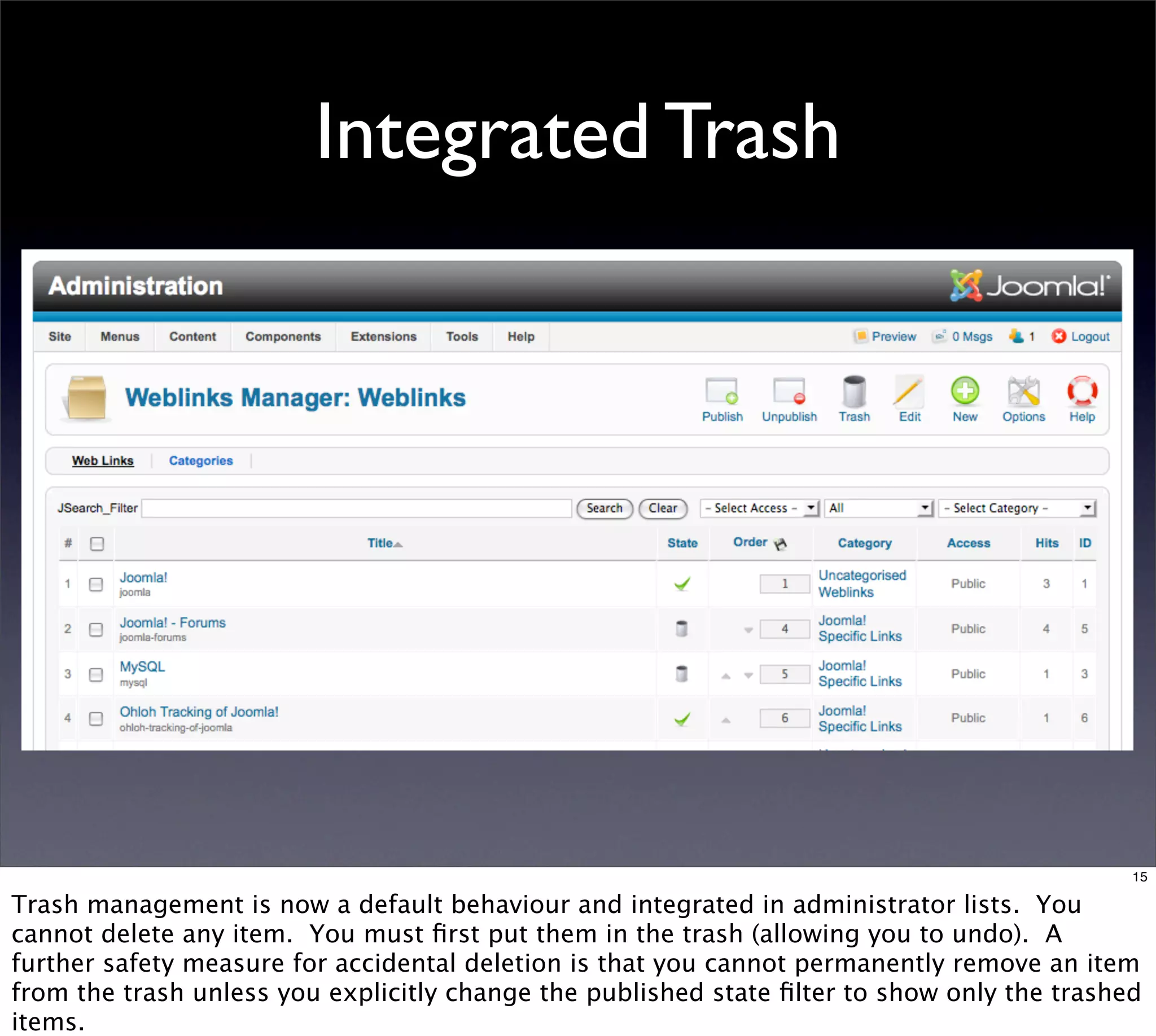Open the Select Category dropdown
Viewport: 1156px width, 1036px height.
click(x=1017, y=508)
